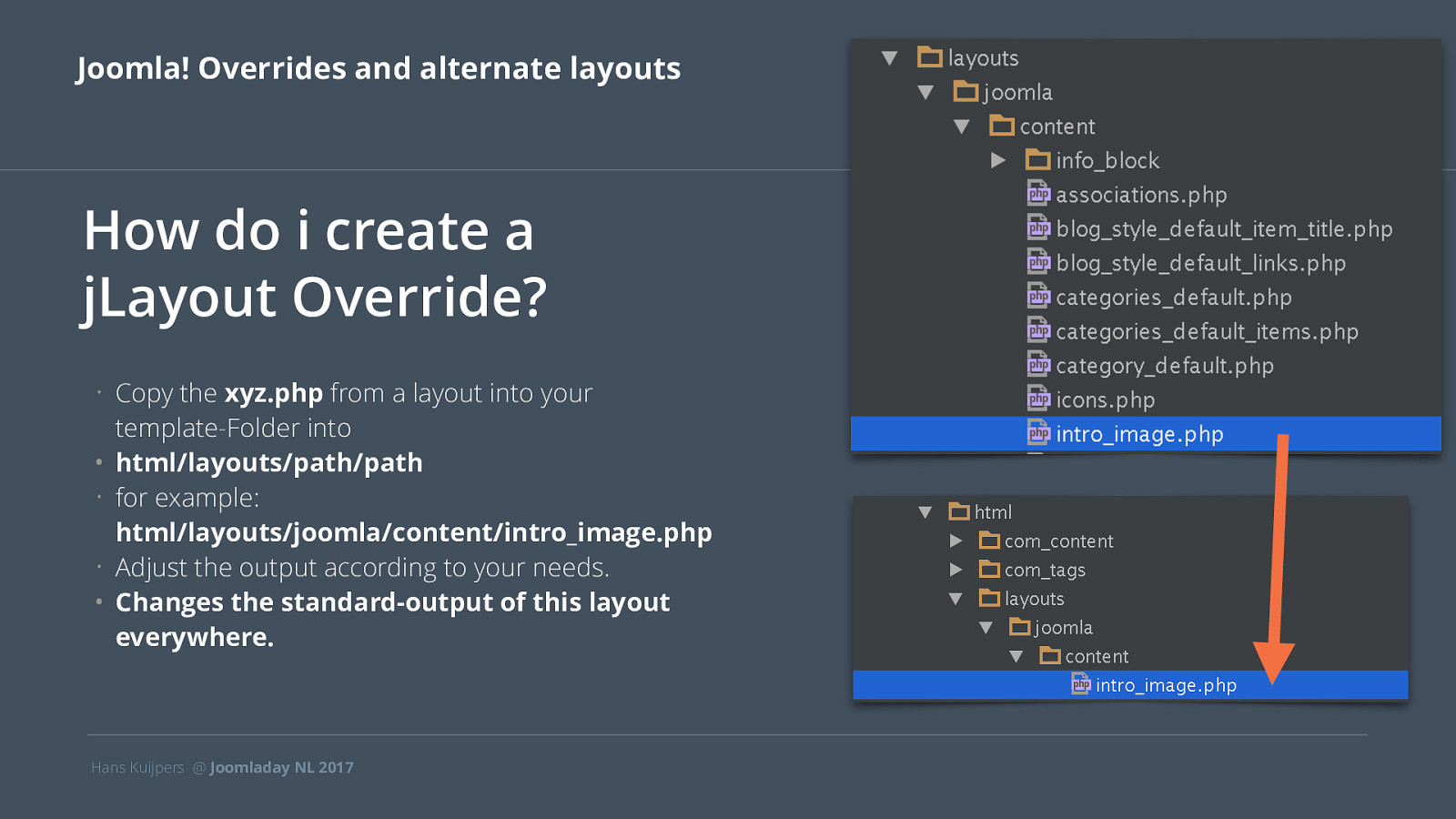Select categories_default.php file name

point(1174,298)
